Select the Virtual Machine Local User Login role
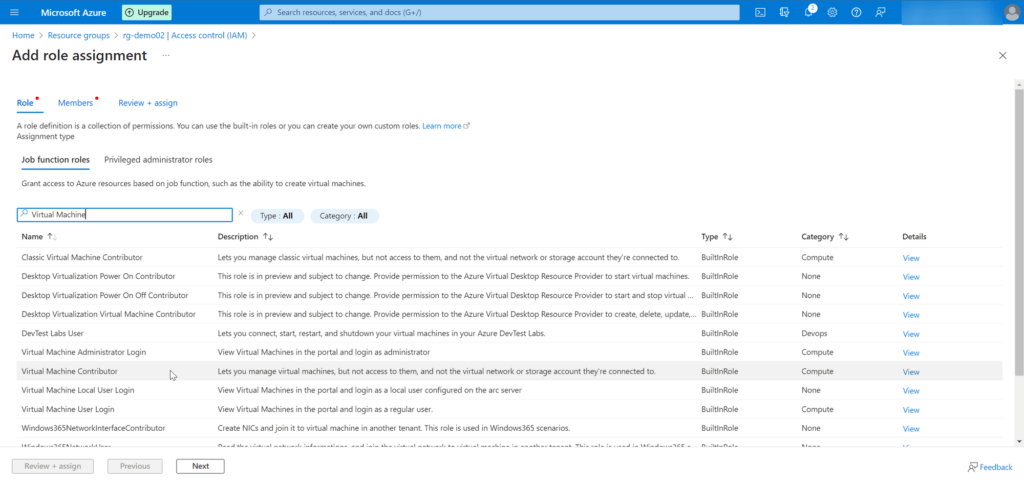This screenshot has height=485, width=1024. click(x=509, y=390)
